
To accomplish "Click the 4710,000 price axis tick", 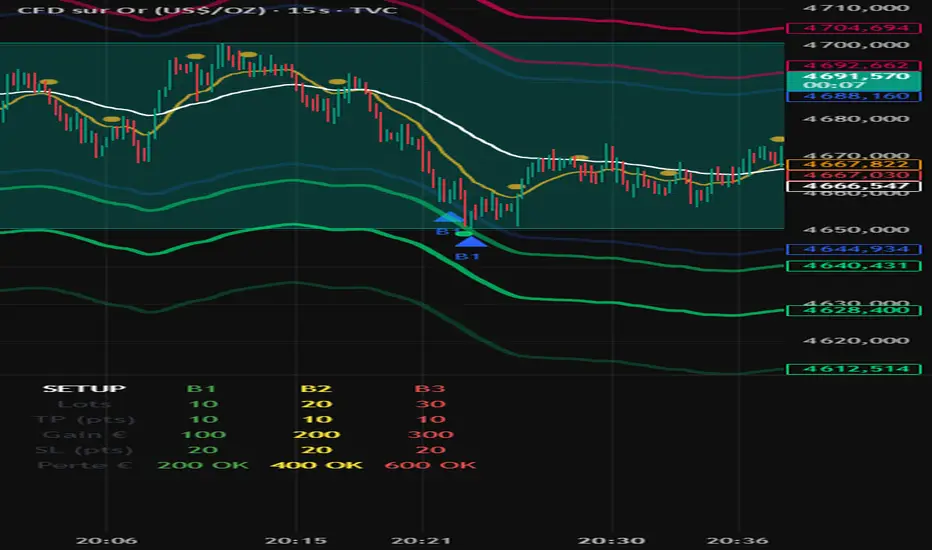I will click(x=856, y=8).
